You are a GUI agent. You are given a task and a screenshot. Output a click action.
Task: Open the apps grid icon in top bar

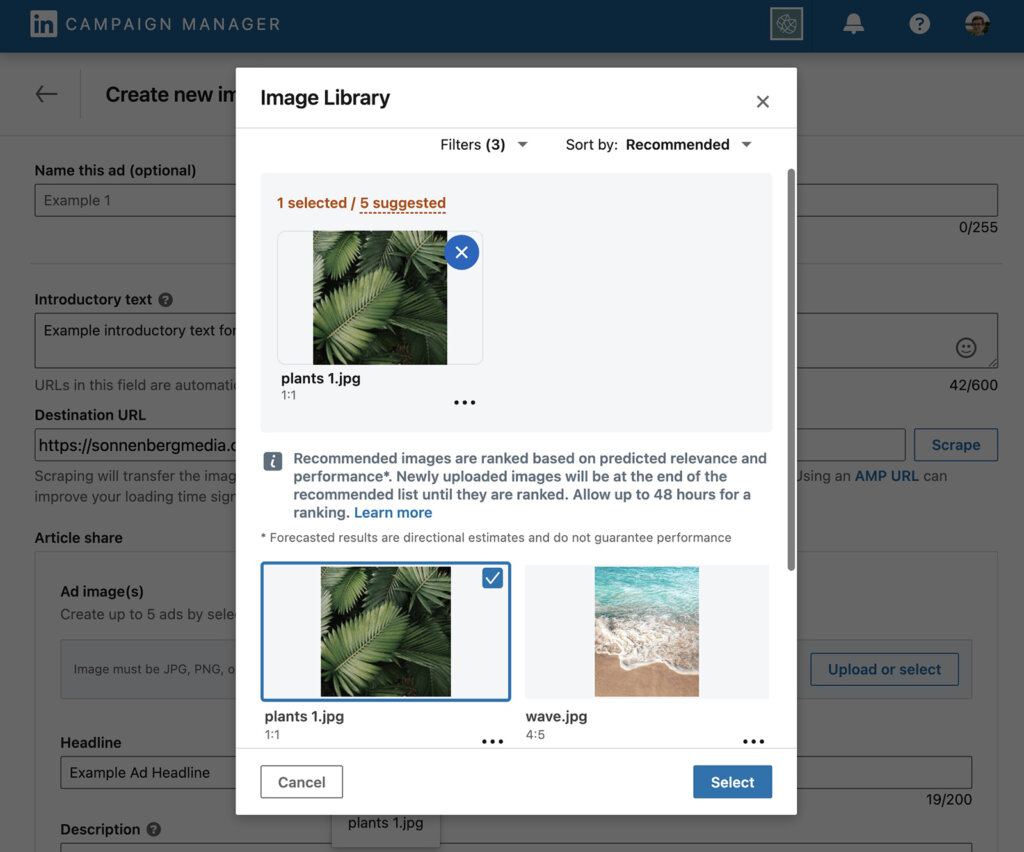coord(787,23)
